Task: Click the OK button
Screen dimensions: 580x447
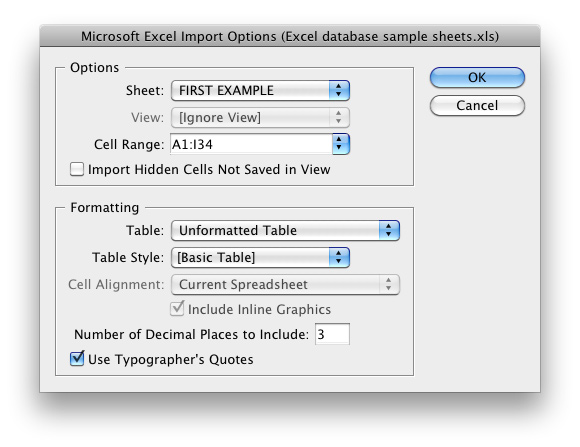Action: tap(477, 77)
